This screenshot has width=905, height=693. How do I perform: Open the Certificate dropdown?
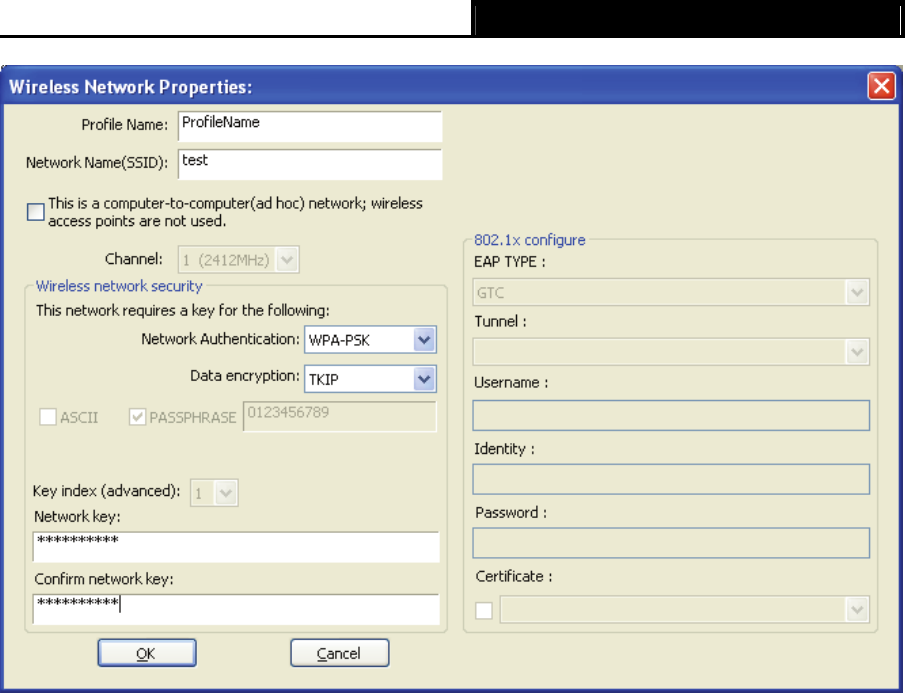coord(685,609)
